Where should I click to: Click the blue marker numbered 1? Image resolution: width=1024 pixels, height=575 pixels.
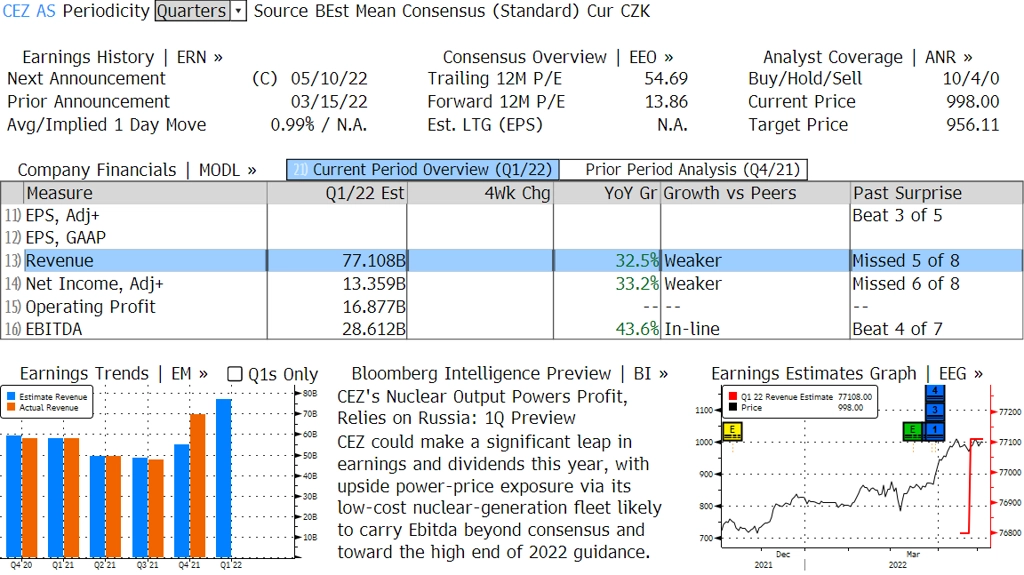pyautogui.click(x=935, y=430)
